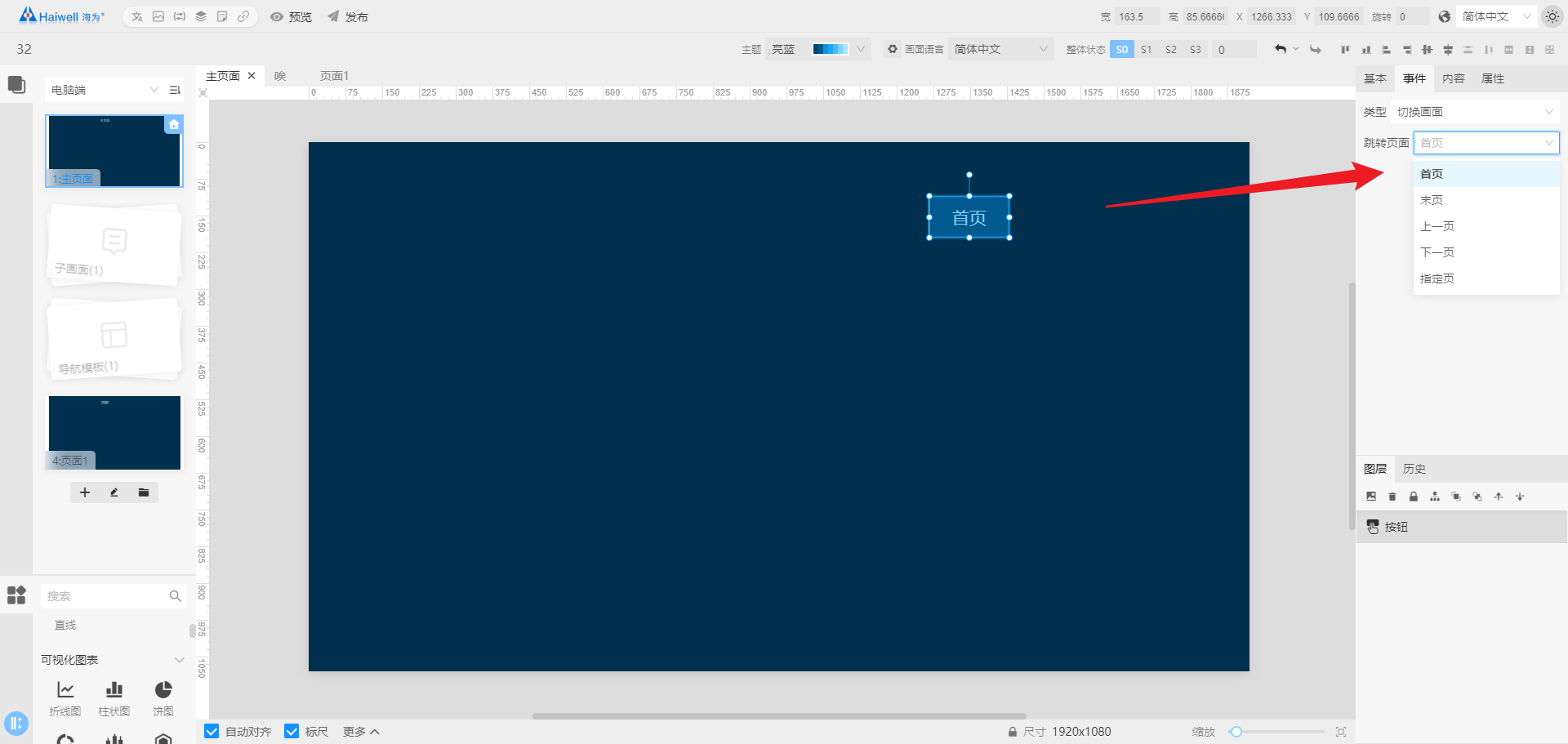Toggle the light/dark sun icon

(1552, 16)
